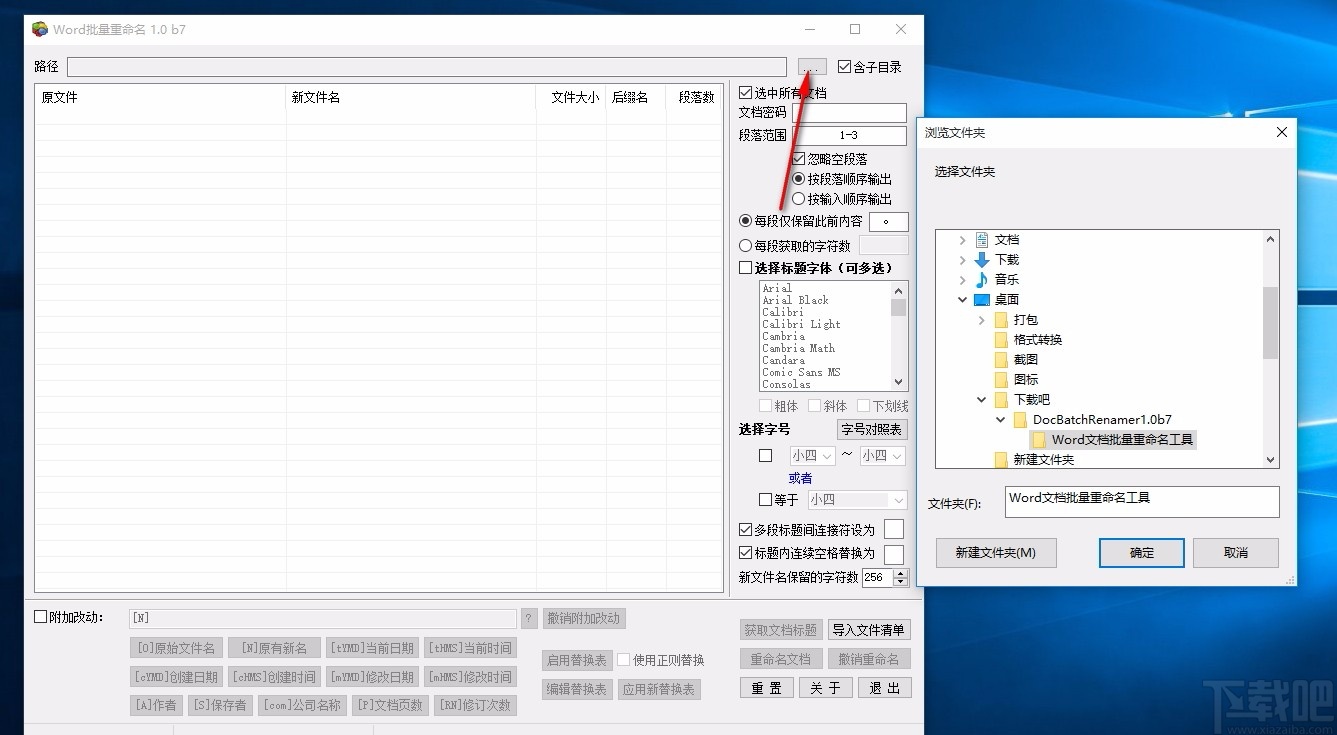Click the 文档 document icon in folder tree
Image resolution: width=1337 pixels, height=735 pixels.
click(x=981, y=240)
